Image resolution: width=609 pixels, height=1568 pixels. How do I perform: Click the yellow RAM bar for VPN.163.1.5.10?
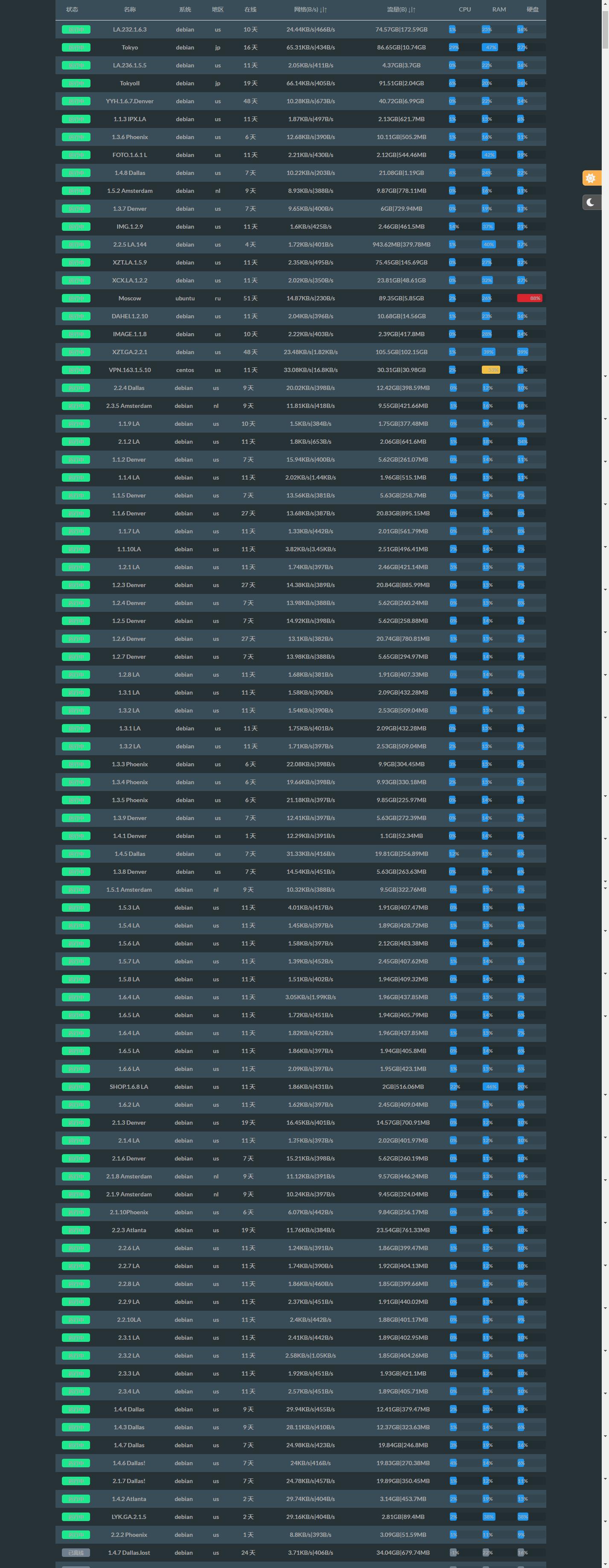490,370
